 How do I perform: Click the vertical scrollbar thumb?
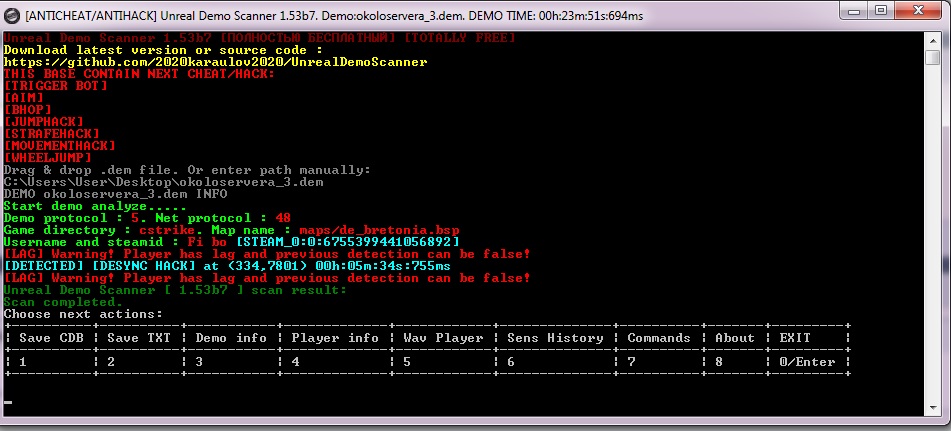[x=934, y=58]
